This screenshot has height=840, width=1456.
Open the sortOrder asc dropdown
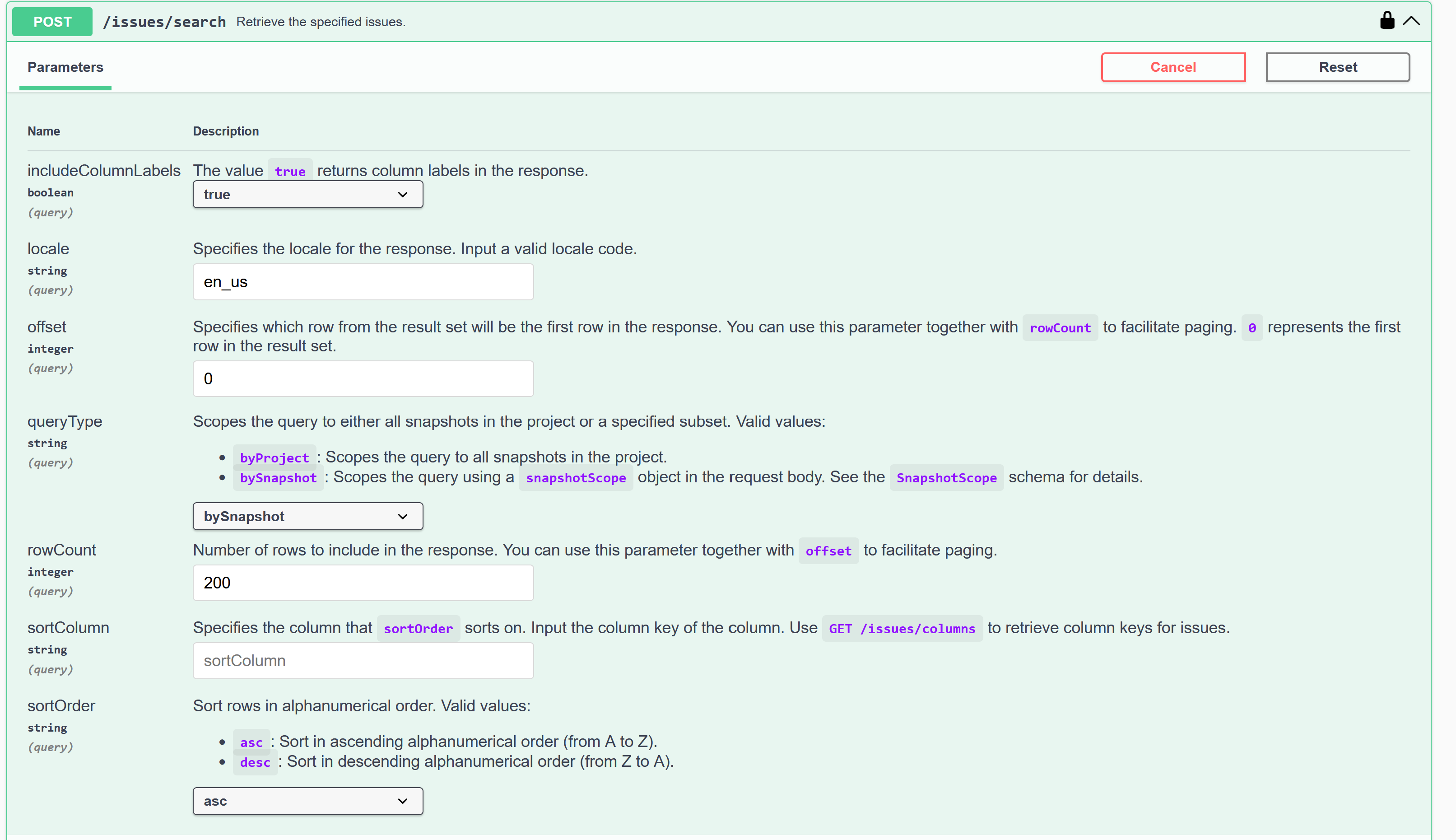pos(308,801)
